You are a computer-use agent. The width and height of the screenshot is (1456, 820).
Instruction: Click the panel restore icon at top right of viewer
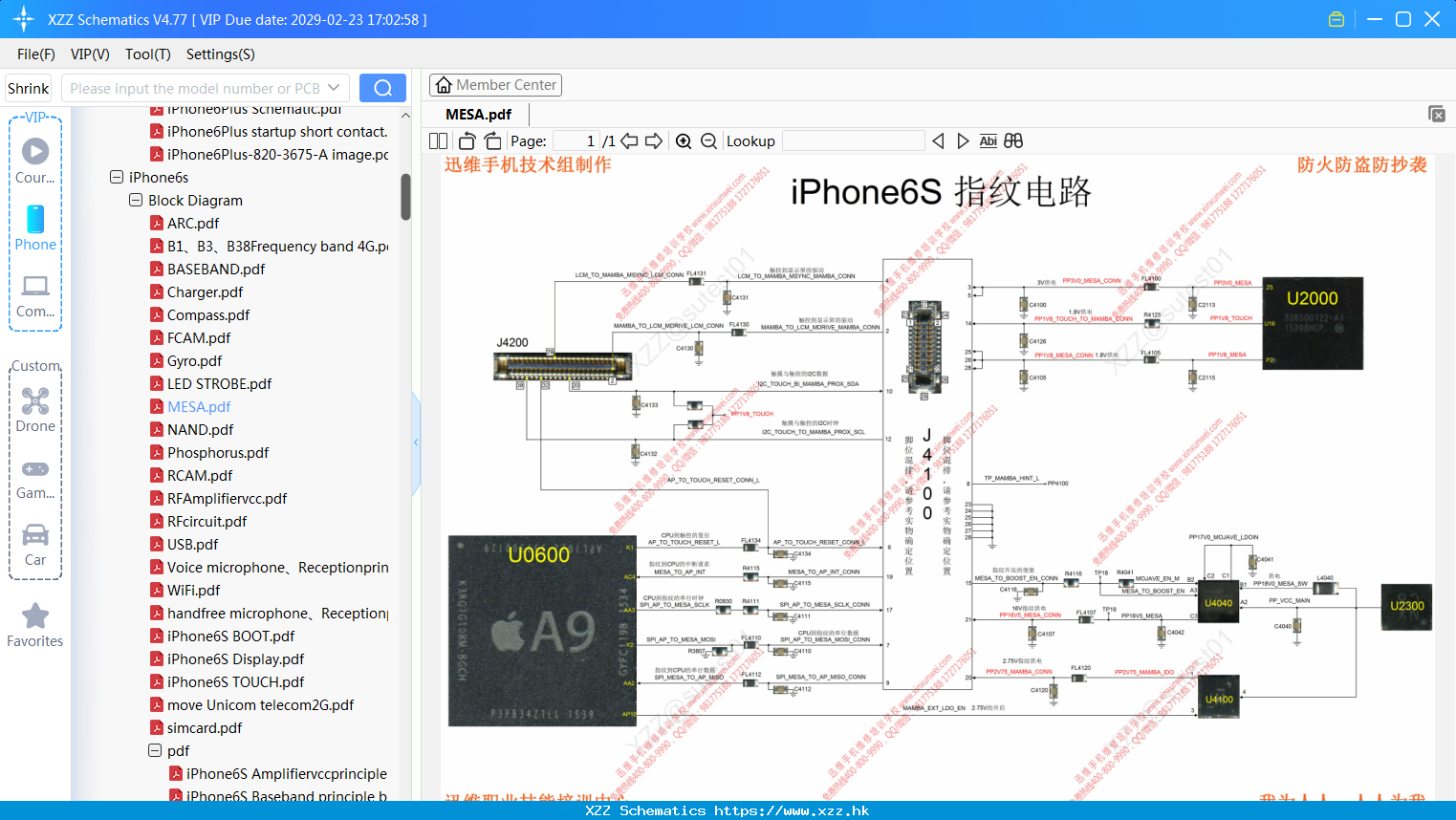point(1437,114)
